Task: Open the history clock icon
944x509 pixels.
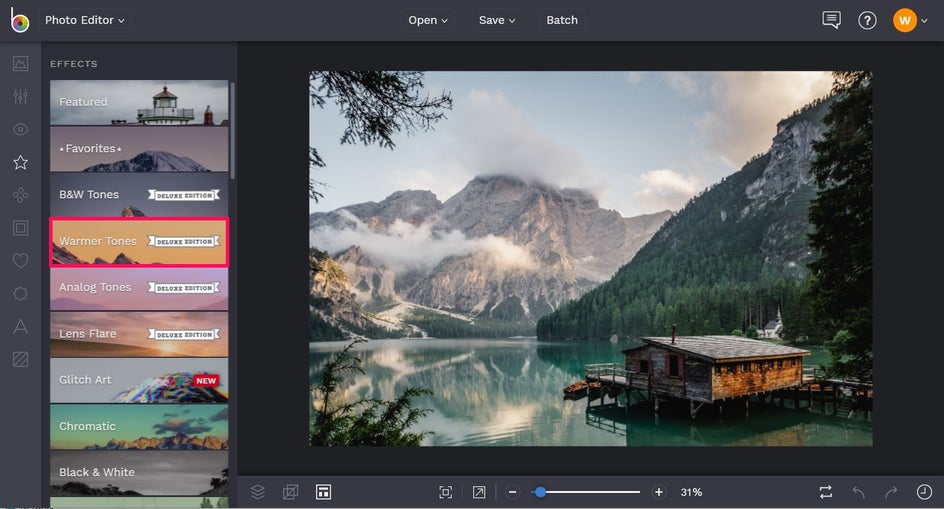Action: pos(924,492)
